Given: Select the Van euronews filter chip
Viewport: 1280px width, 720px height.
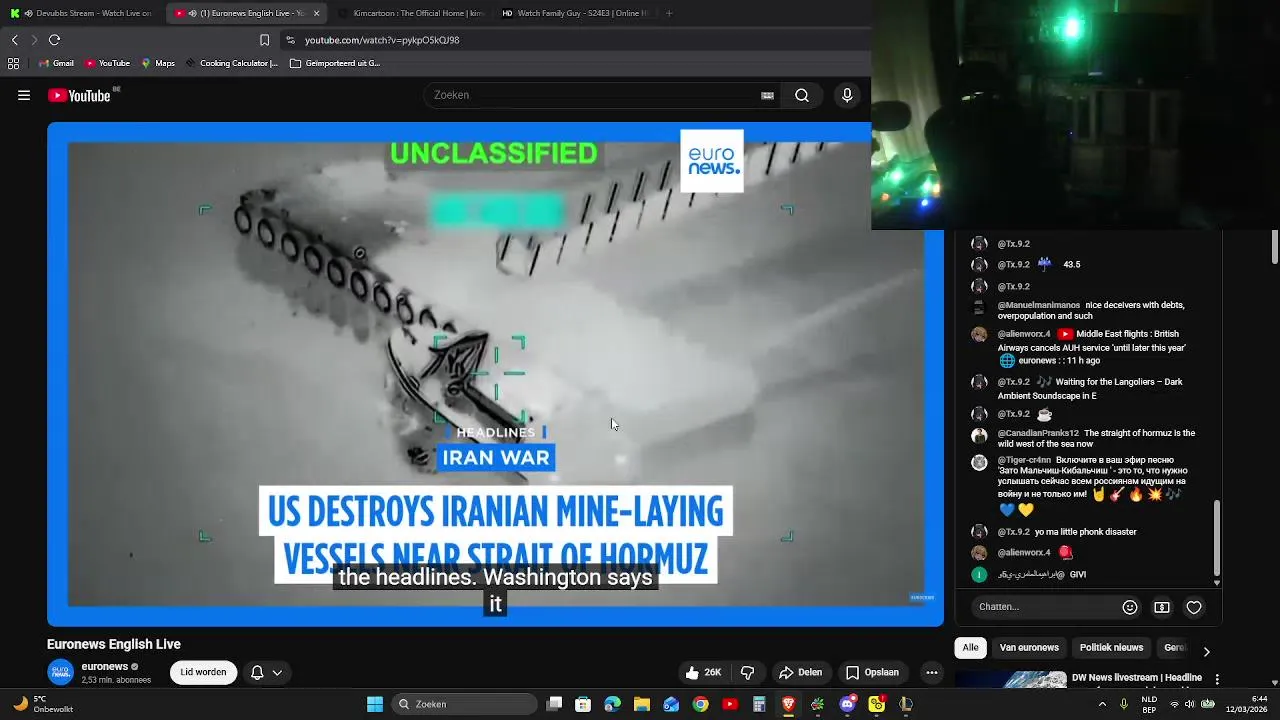Looking at the screenshot, I should (x=1029, y=648).
